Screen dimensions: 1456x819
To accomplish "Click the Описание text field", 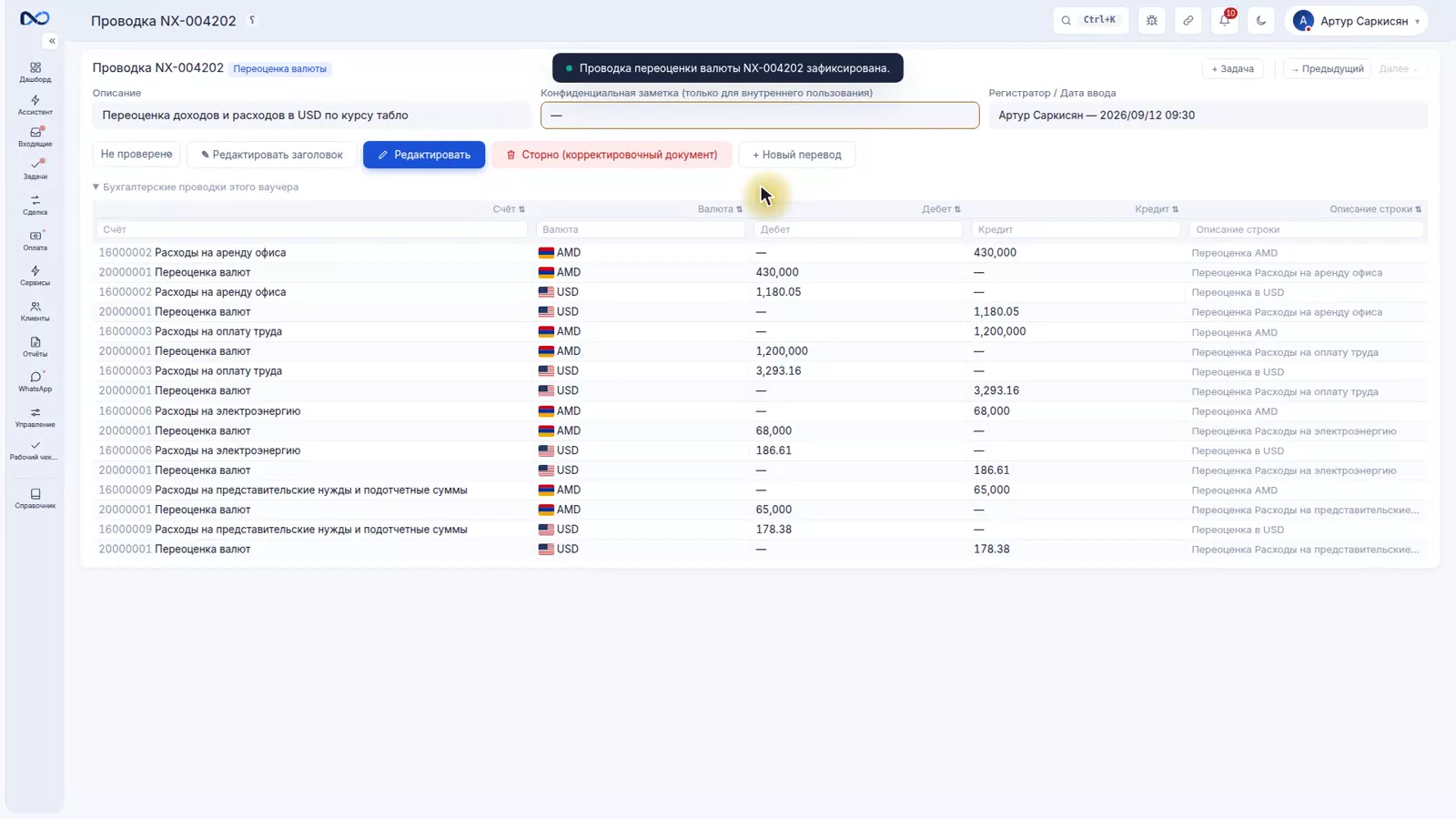I will [311, 116].
